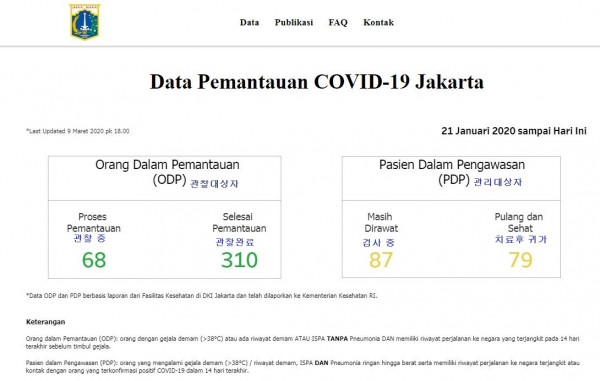Open the Publikasi menu item
600x381 pixels.
(294, 23)
